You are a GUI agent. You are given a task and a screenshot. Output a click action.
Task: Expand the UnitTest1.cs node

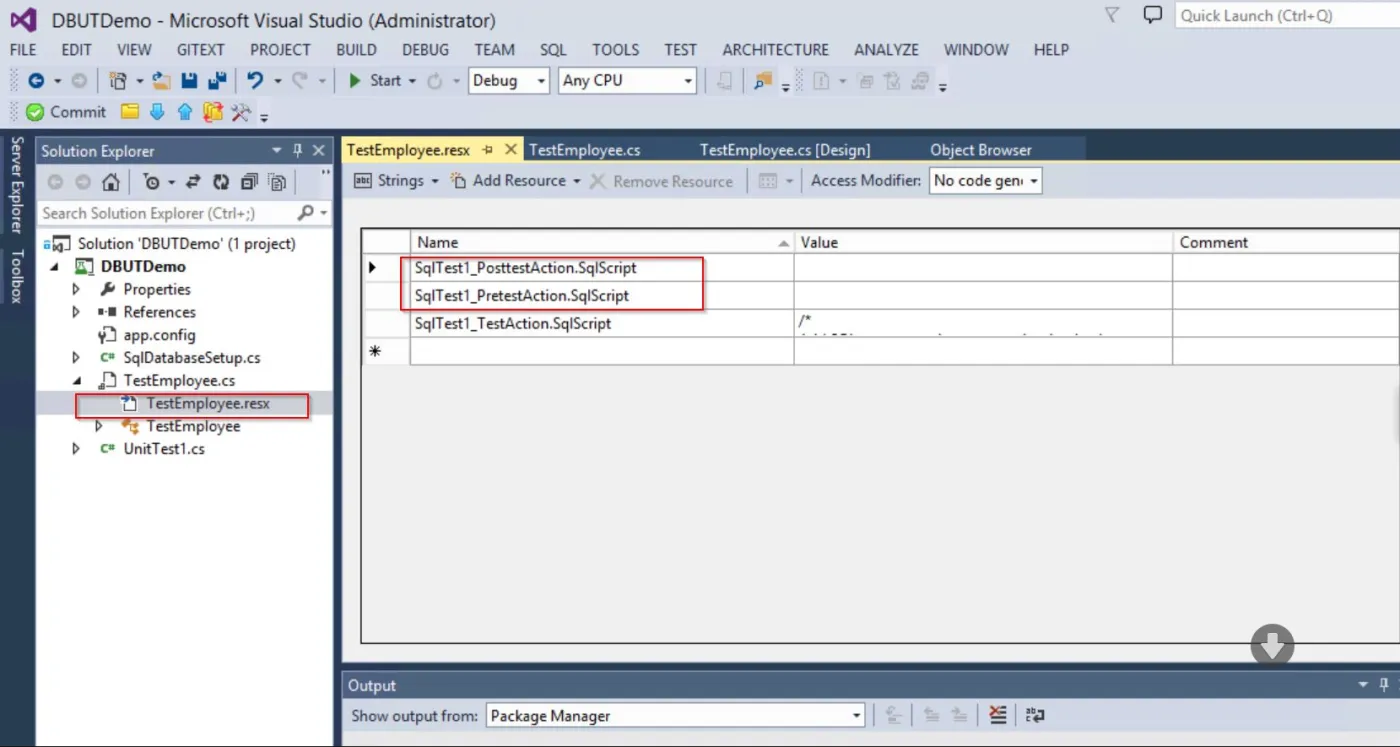[x=76, y=449]
